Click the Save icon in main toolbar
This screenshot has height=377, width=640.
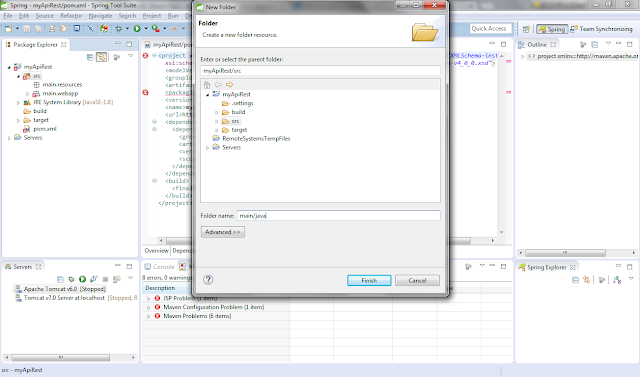click(27, 29)
